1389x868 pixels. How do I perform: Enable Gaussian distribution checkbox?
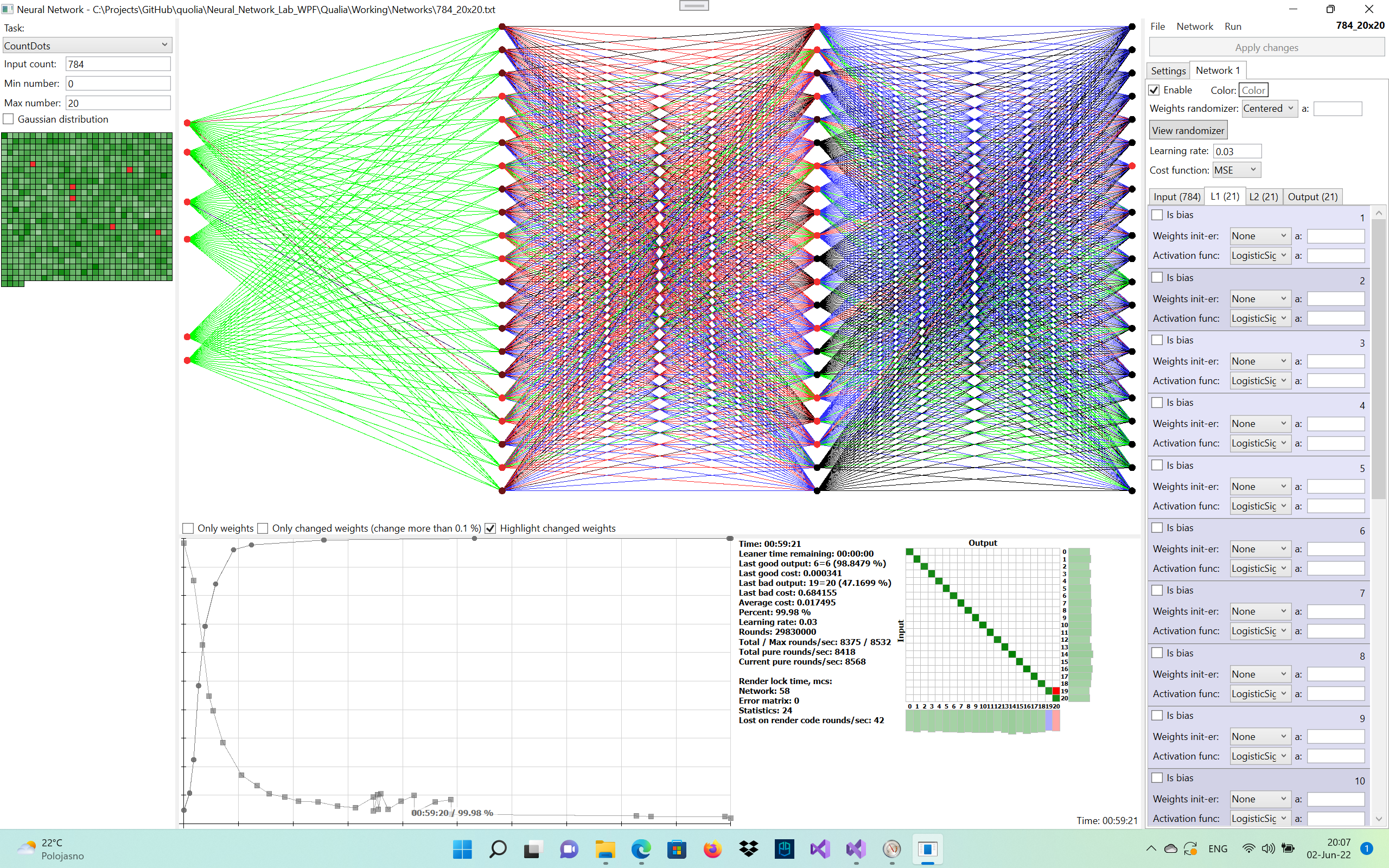(9, 119)
